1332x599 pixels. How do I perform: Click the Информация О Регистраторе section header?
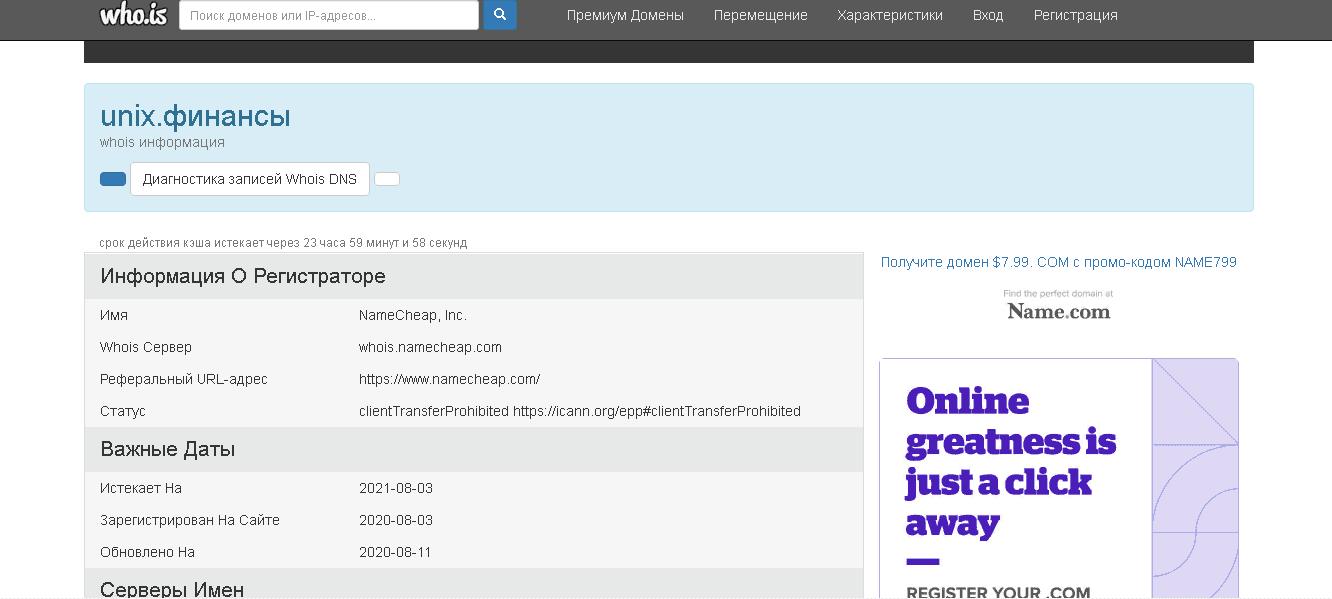(x=243, y=276)
